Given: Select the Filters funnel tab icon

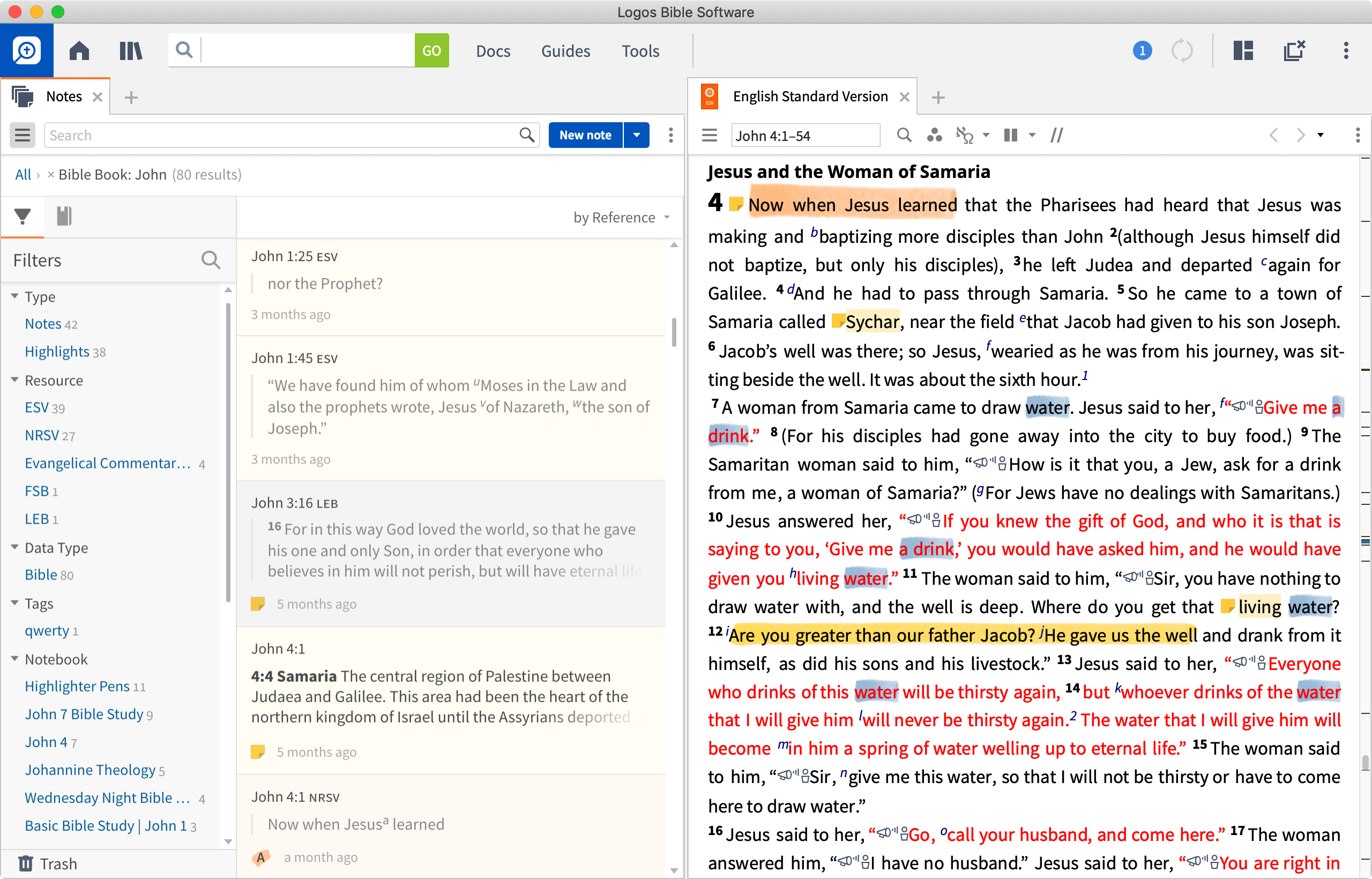Looking at the screenshot, I should point(23,217).
